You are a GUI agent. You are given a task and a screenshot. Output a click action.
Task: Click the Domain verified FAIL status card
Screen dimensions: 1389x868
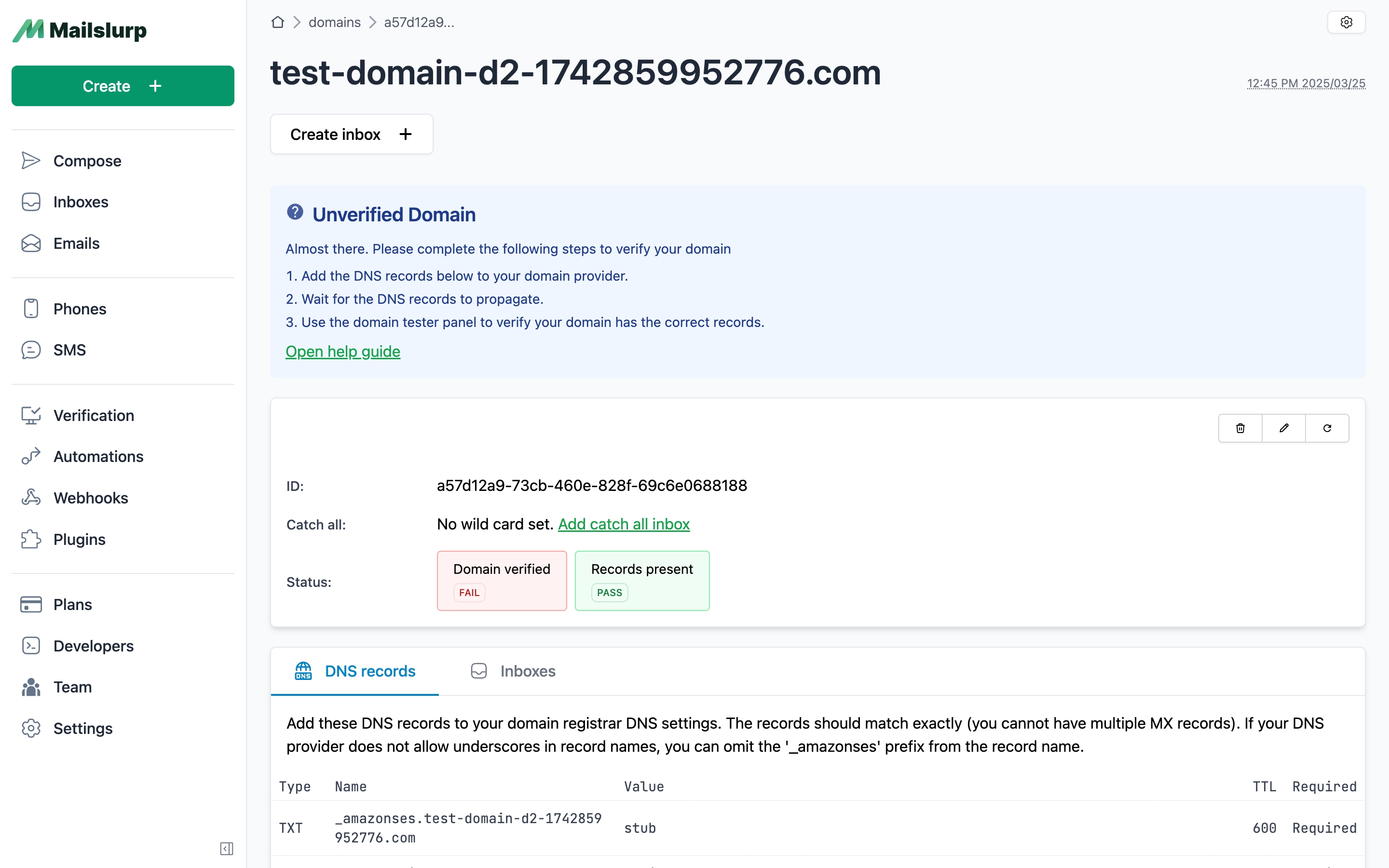502,581
